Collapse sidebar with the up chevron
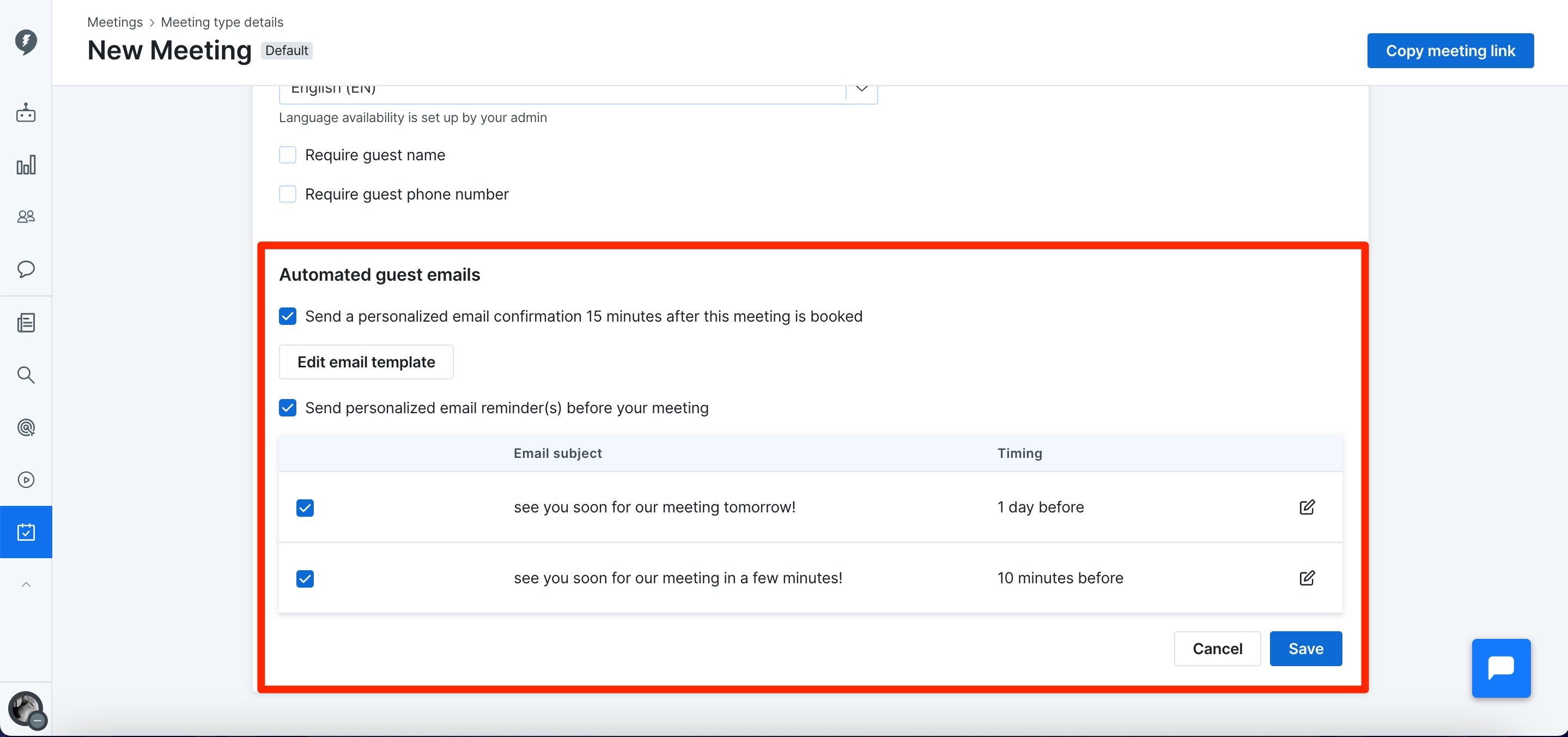Viewport: 1568px width, 737px height. coord(26,584)
